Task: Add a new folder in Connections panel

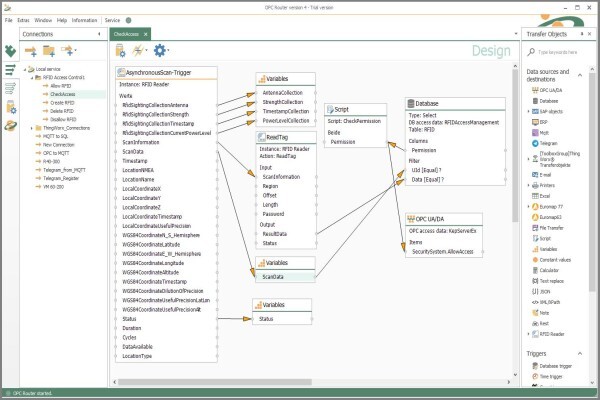Action: pos(49,51)
